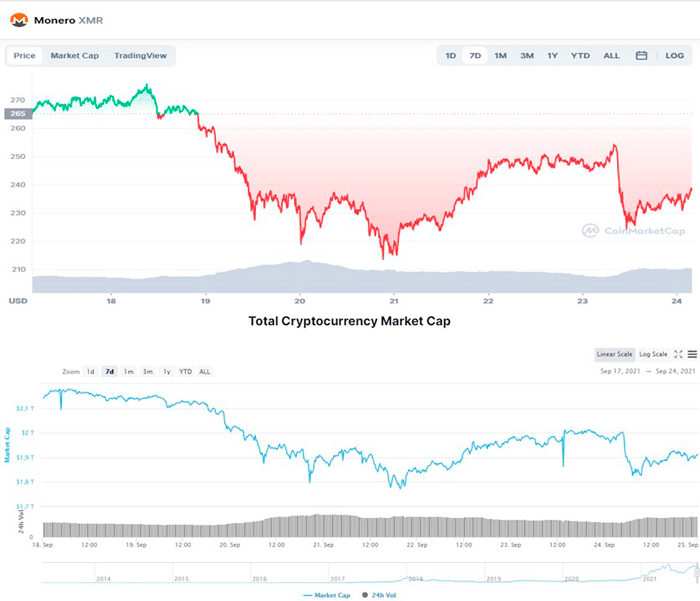
Task: Set market cap zoom to 1y
Action: pyautogui.click(x=166, y=371)
